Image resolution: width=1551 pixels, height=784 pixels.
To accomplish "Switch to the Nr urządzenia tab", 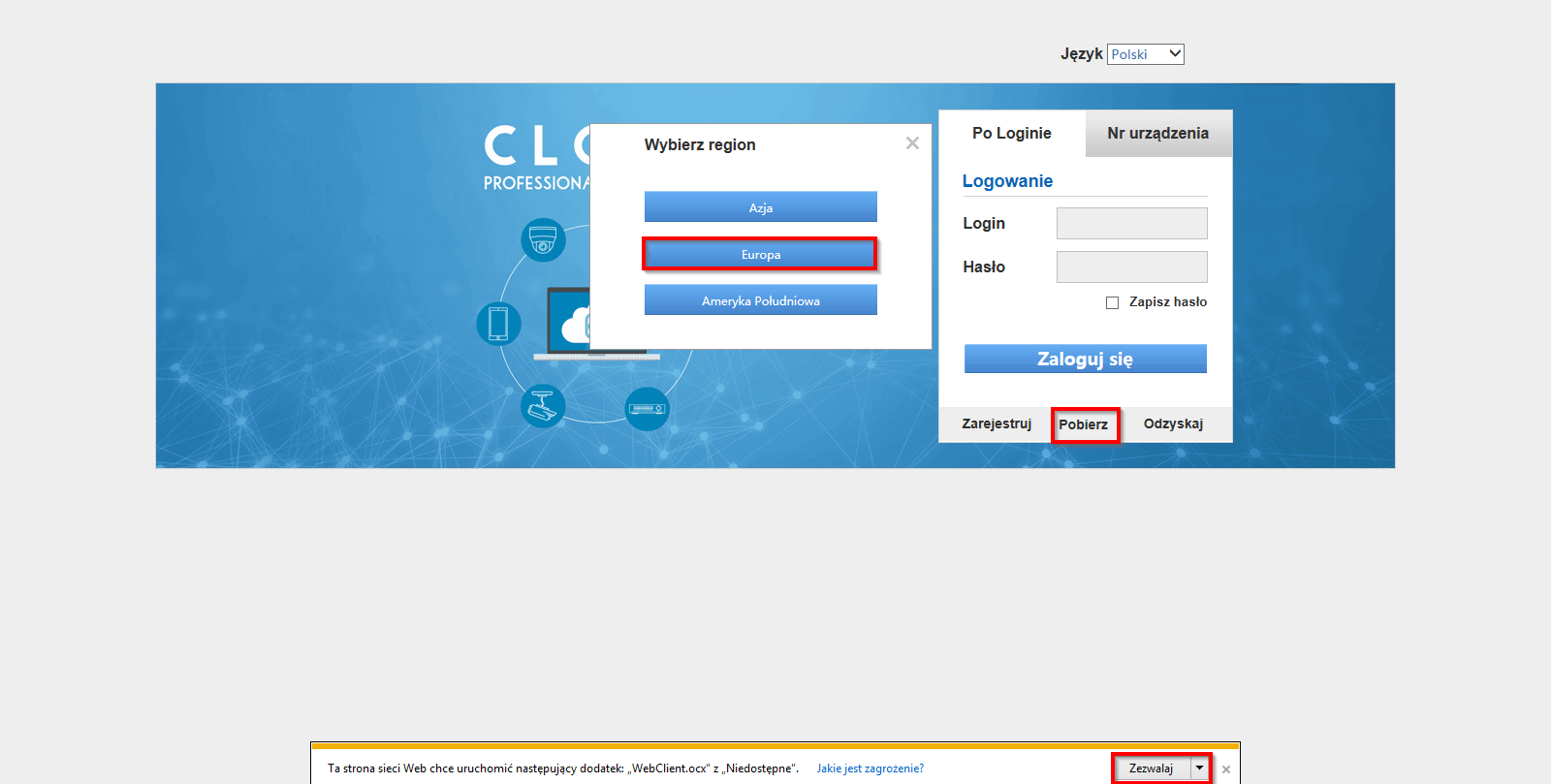I will [1158, 134].
